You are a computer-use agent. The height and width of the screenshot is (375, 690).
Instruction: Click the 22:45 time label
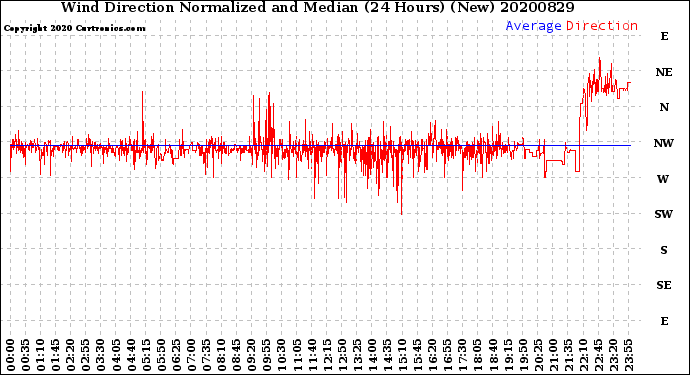(598, 355)
